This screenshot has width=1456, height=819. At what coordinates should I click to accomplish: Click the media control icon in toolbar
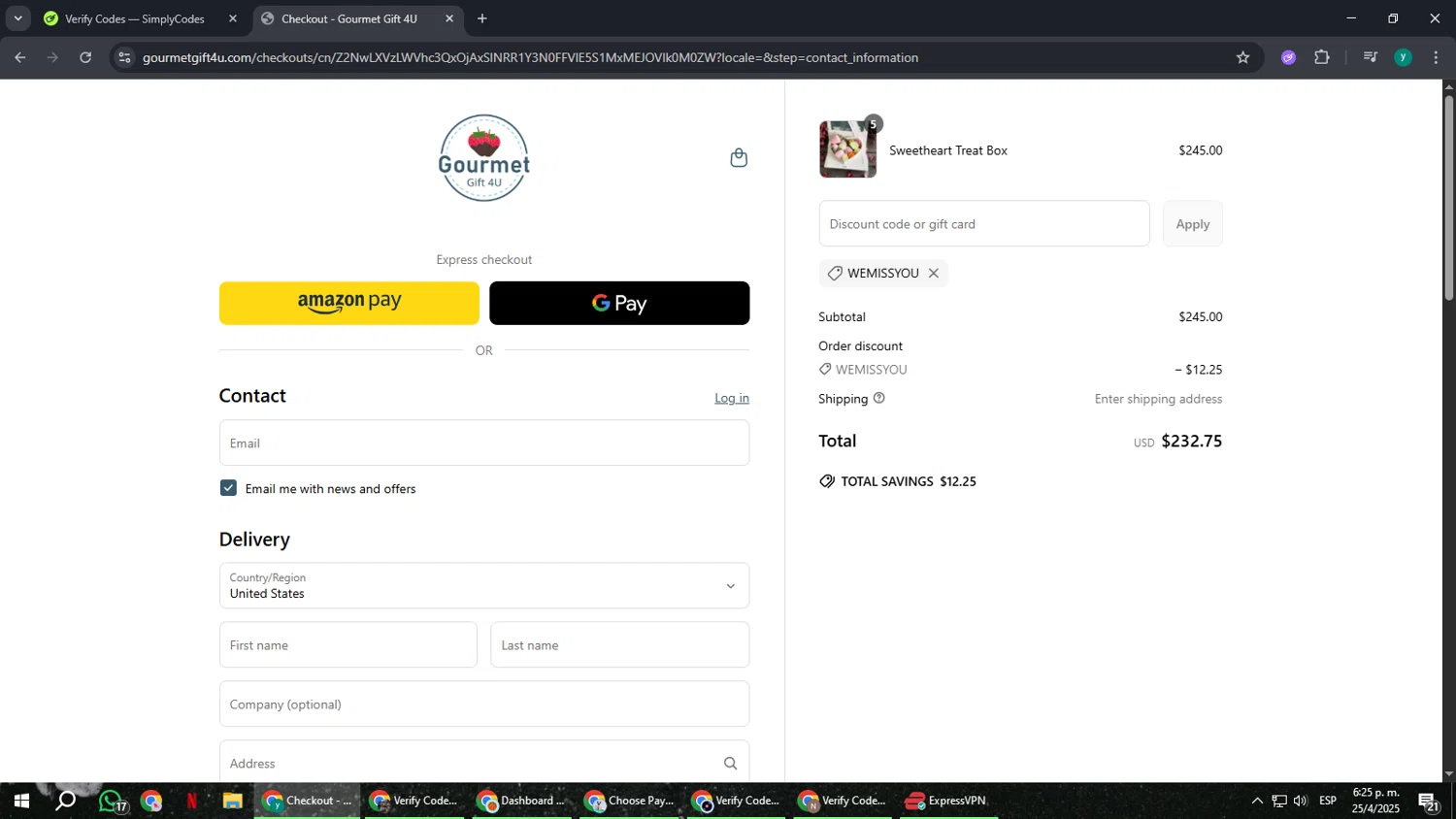tap(1371, 57)
